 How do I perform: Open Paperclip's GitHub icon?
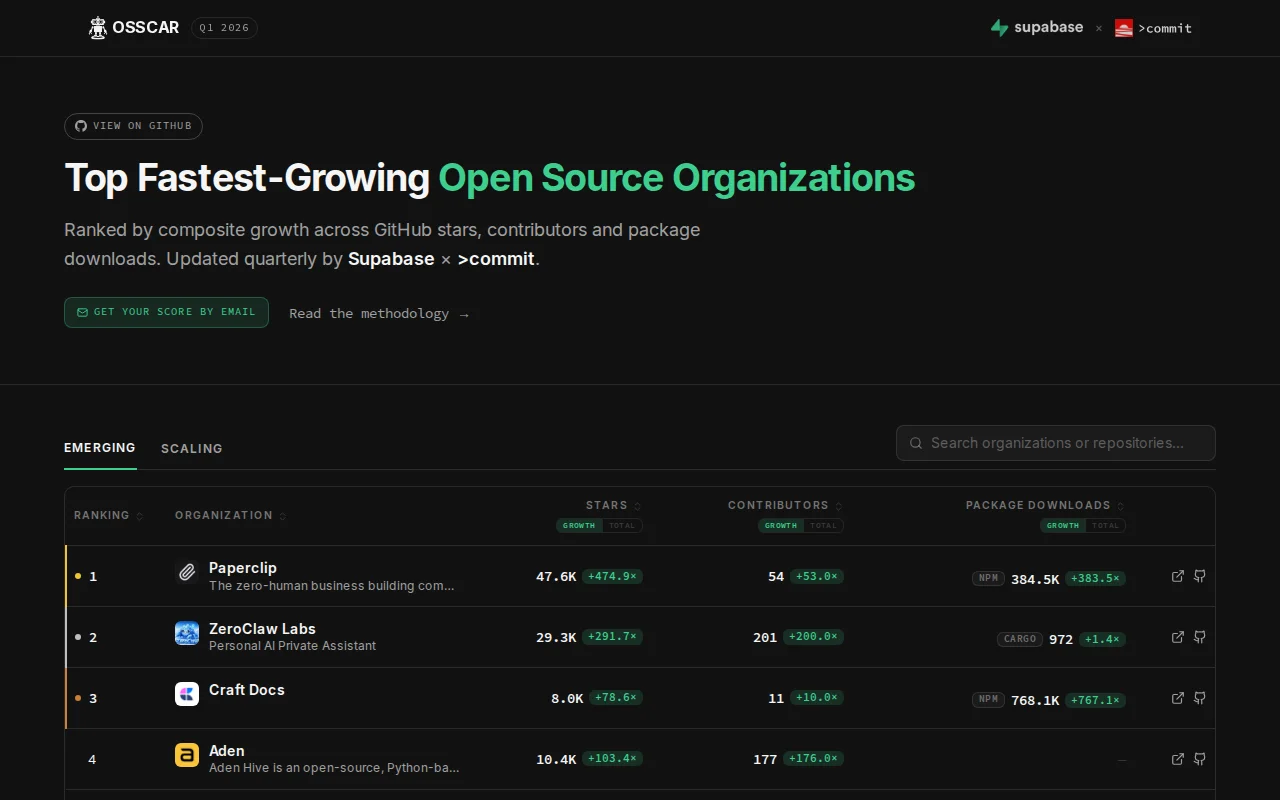pyautogui.click(x=1200, y=576)
